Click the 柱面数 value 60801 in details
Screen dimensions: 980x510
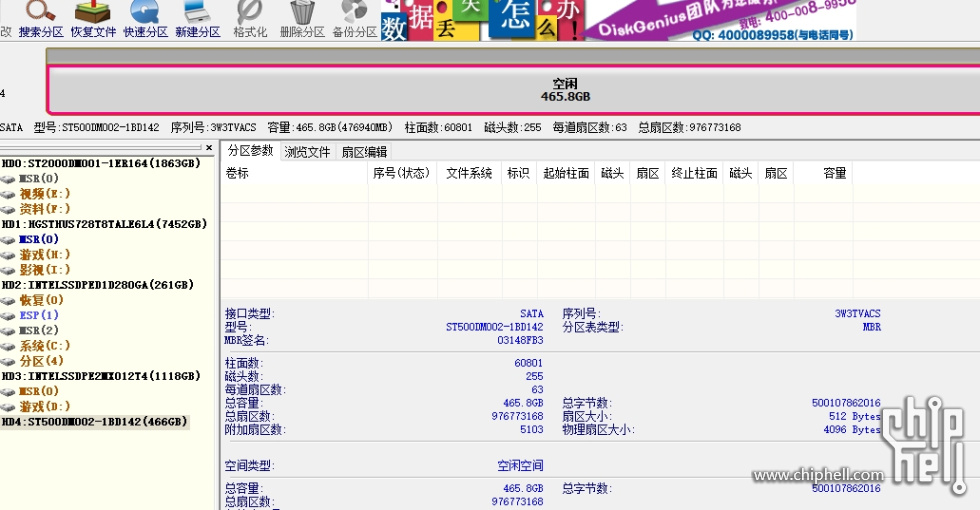click(x=529, y=363)
